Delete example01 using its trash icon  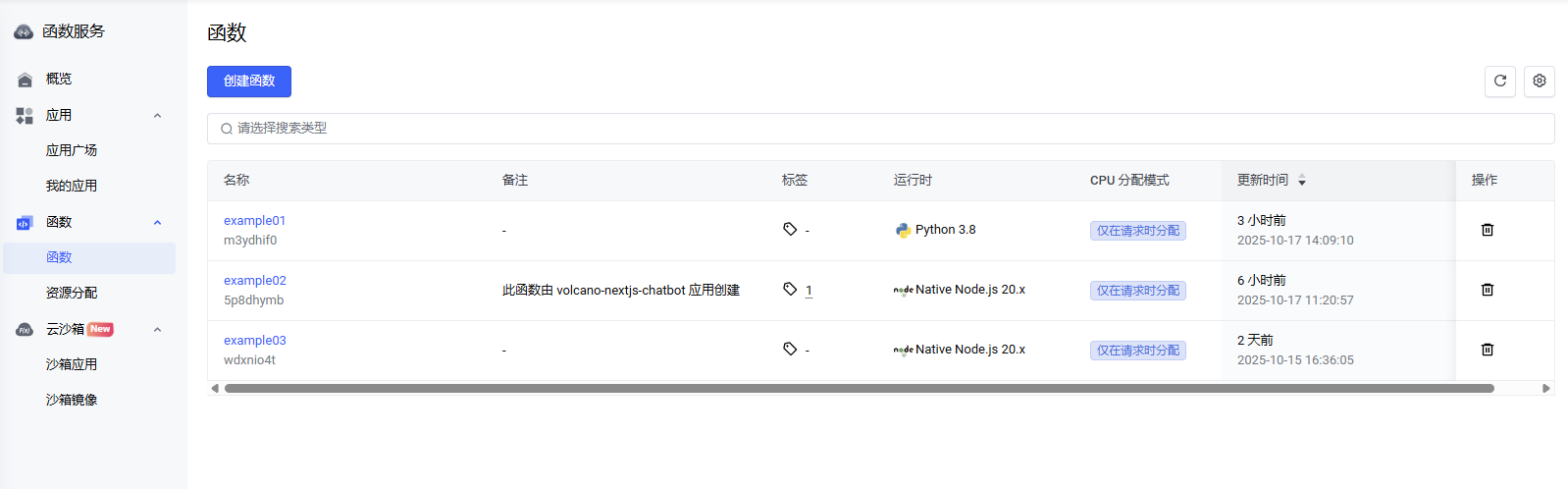pos(1487,230)
